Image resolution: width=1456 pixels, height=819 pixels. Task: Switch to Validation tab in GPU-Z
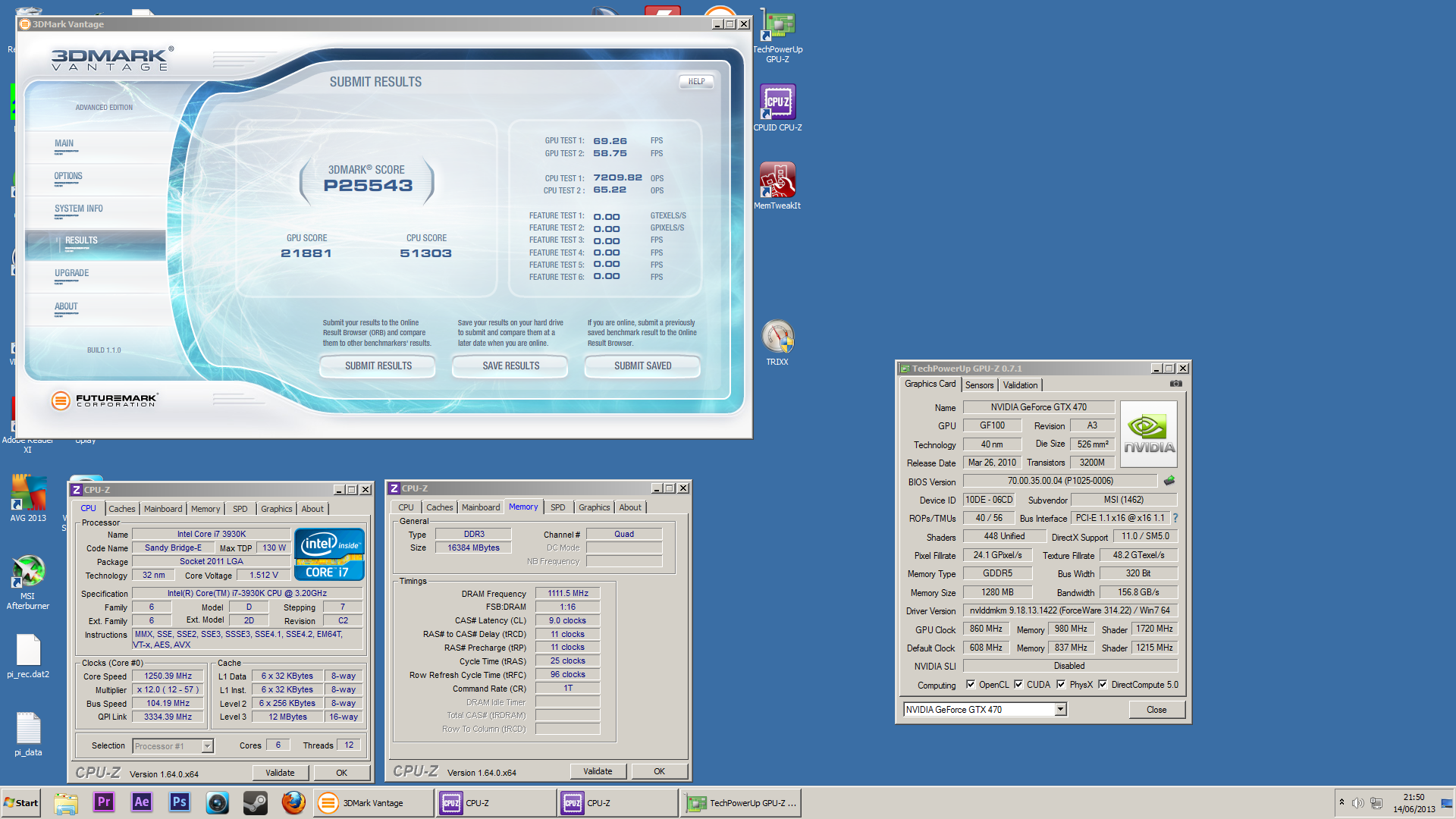pyautogui.click(x=1020, y=385)
